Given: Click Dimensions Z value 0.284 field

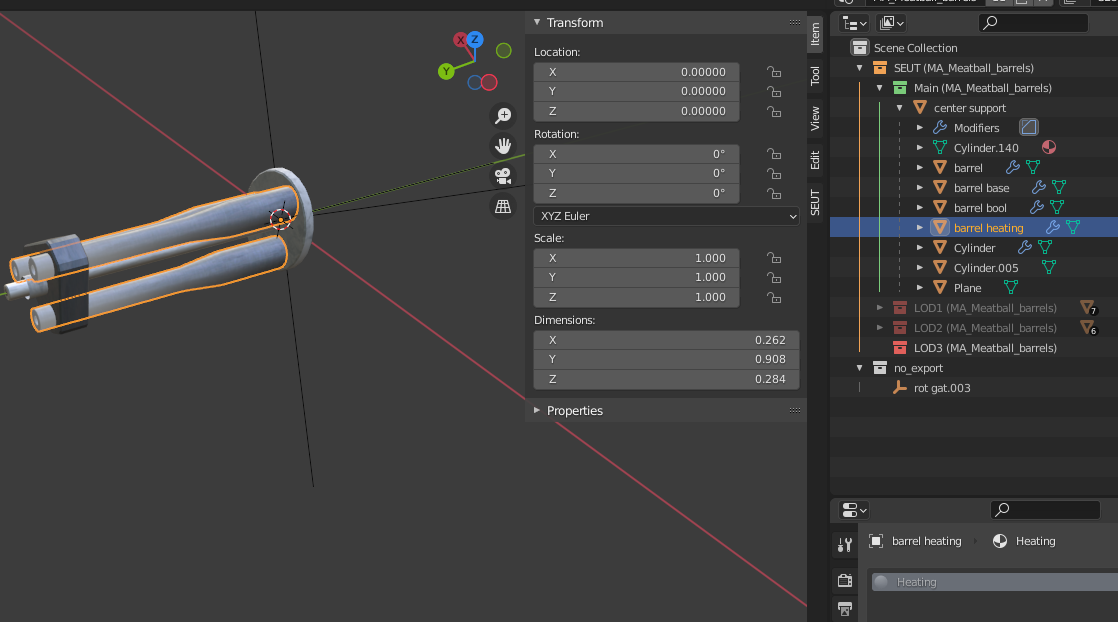Looking at the screenshot, I should (x=666, y=379).
